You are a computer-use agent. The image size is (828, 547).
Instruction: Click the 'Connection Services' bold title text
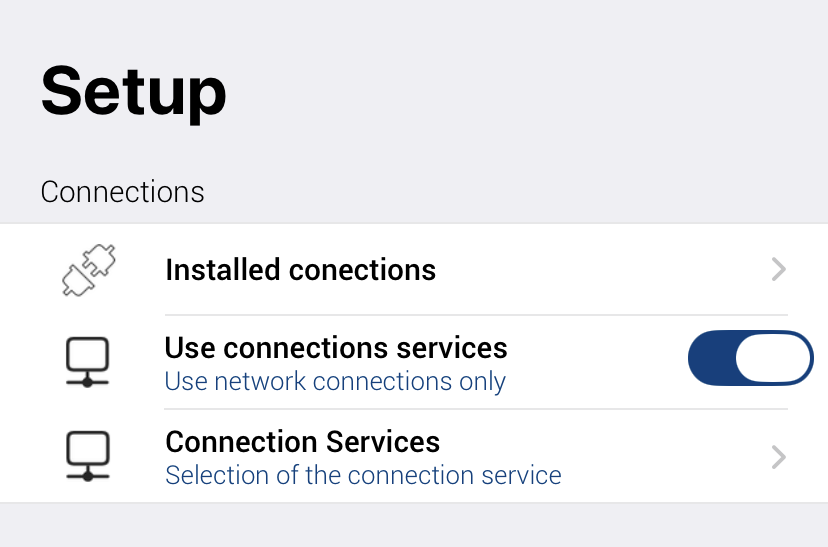[x=302, y=441]
